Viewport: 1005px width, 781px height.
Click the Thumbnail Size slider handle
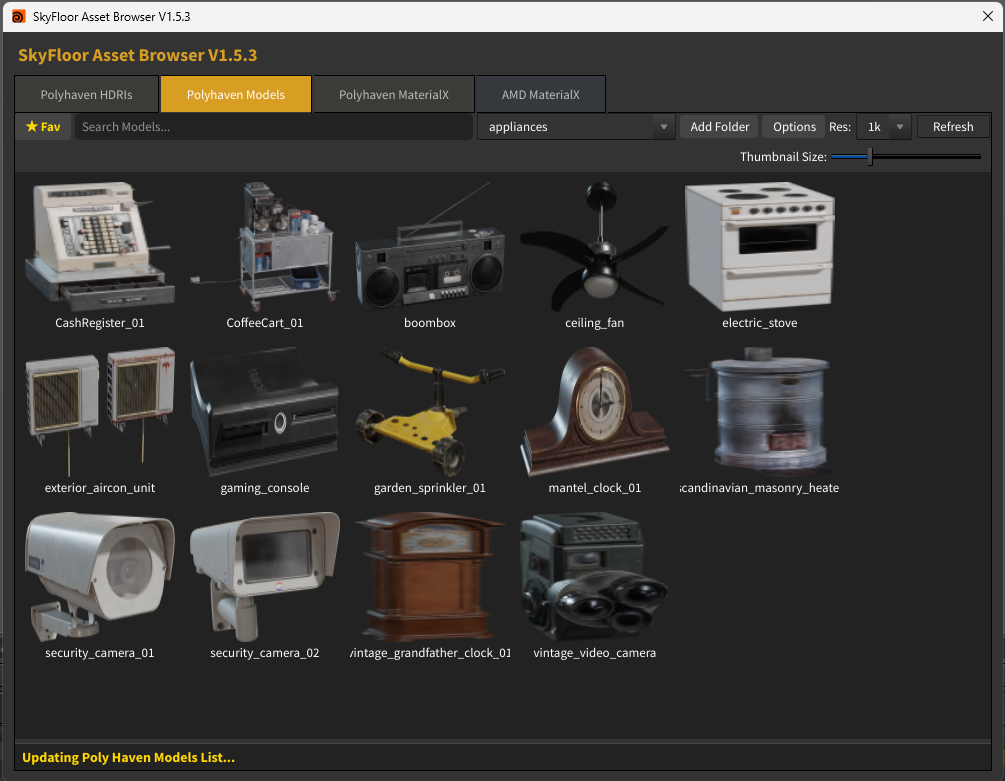[x=870, y=156]
